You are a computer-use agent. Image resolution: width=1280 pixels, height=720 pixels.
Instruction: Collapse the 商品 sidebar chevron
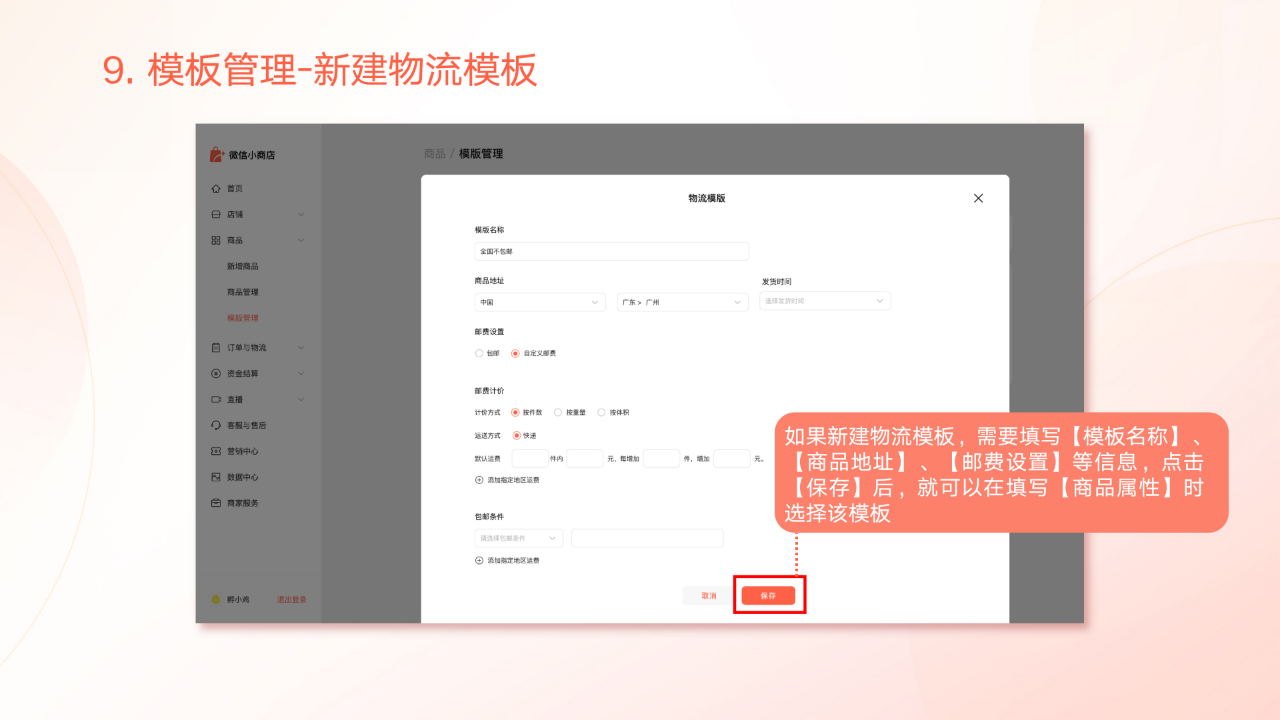point(301,241)
